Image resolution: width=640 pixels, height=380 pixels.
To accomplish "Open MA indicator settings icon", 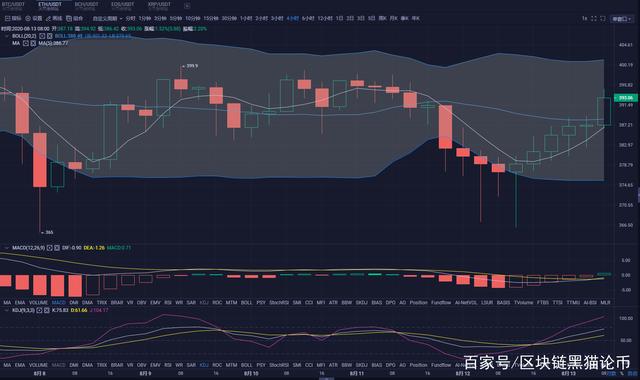I will pyautogui.click(x=26, y=43).
